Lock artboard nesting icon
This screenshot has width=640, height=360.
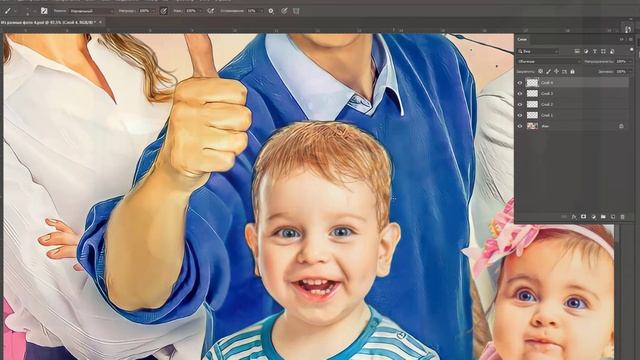click(x=564, y=71)
